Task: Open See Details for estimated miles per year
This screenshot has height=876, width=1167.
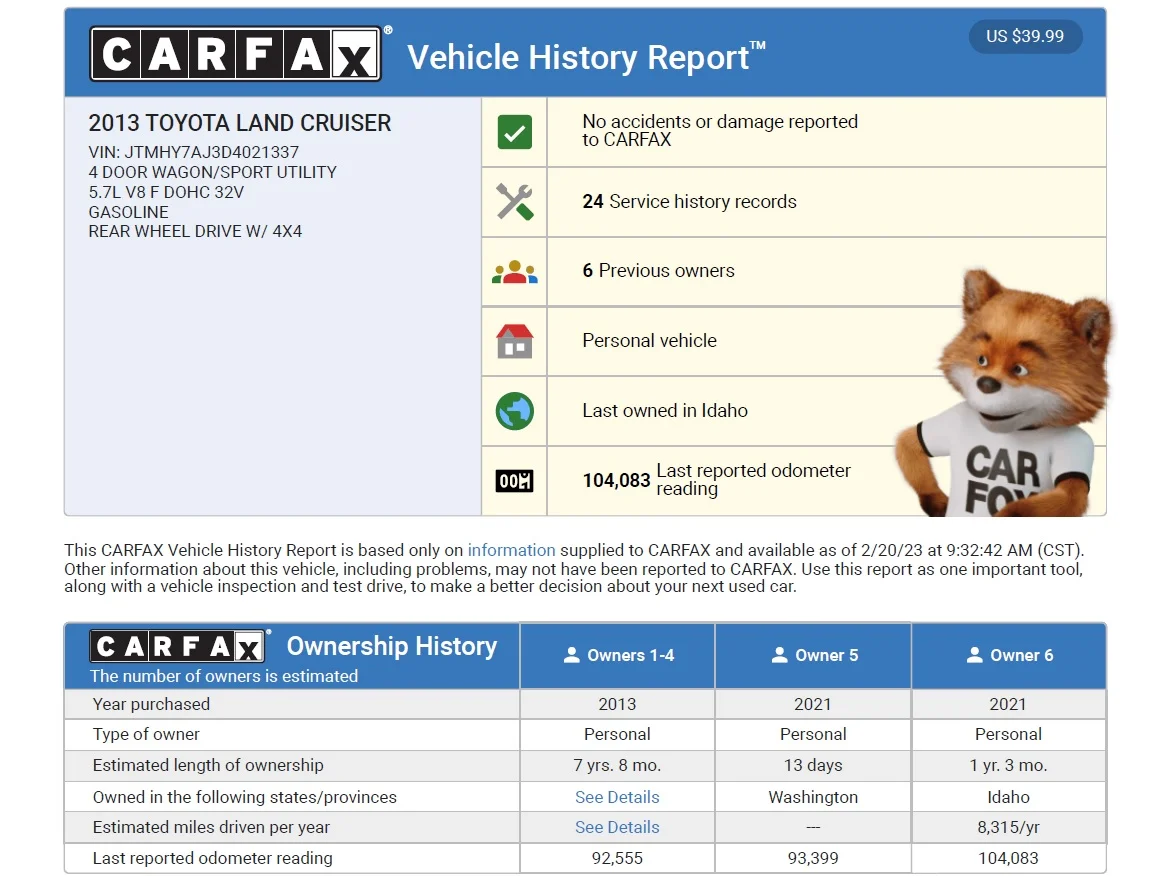Action: tap(617, 827)
